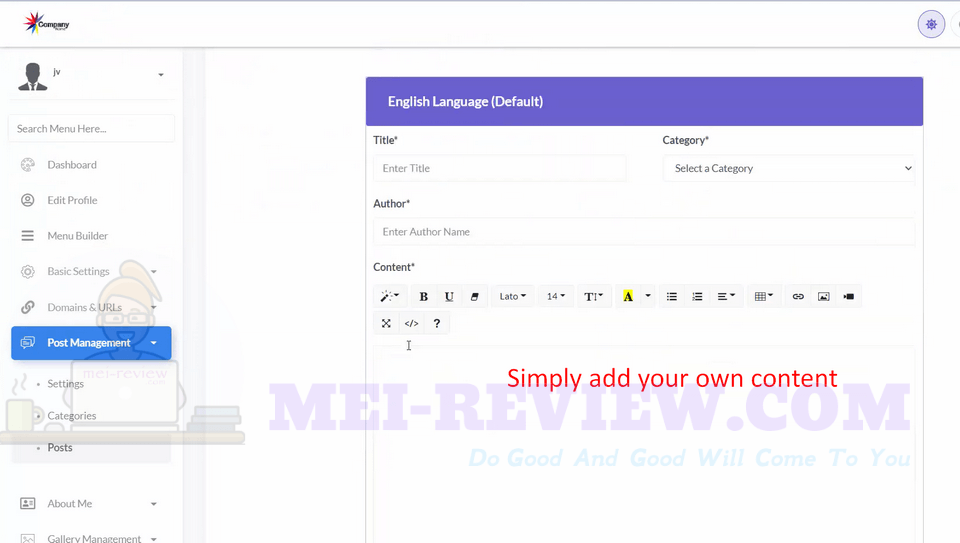The height and width of the screenshot is (543, 960).
Task: Click the English Language (Default) header
Action: tap(644, 102)
